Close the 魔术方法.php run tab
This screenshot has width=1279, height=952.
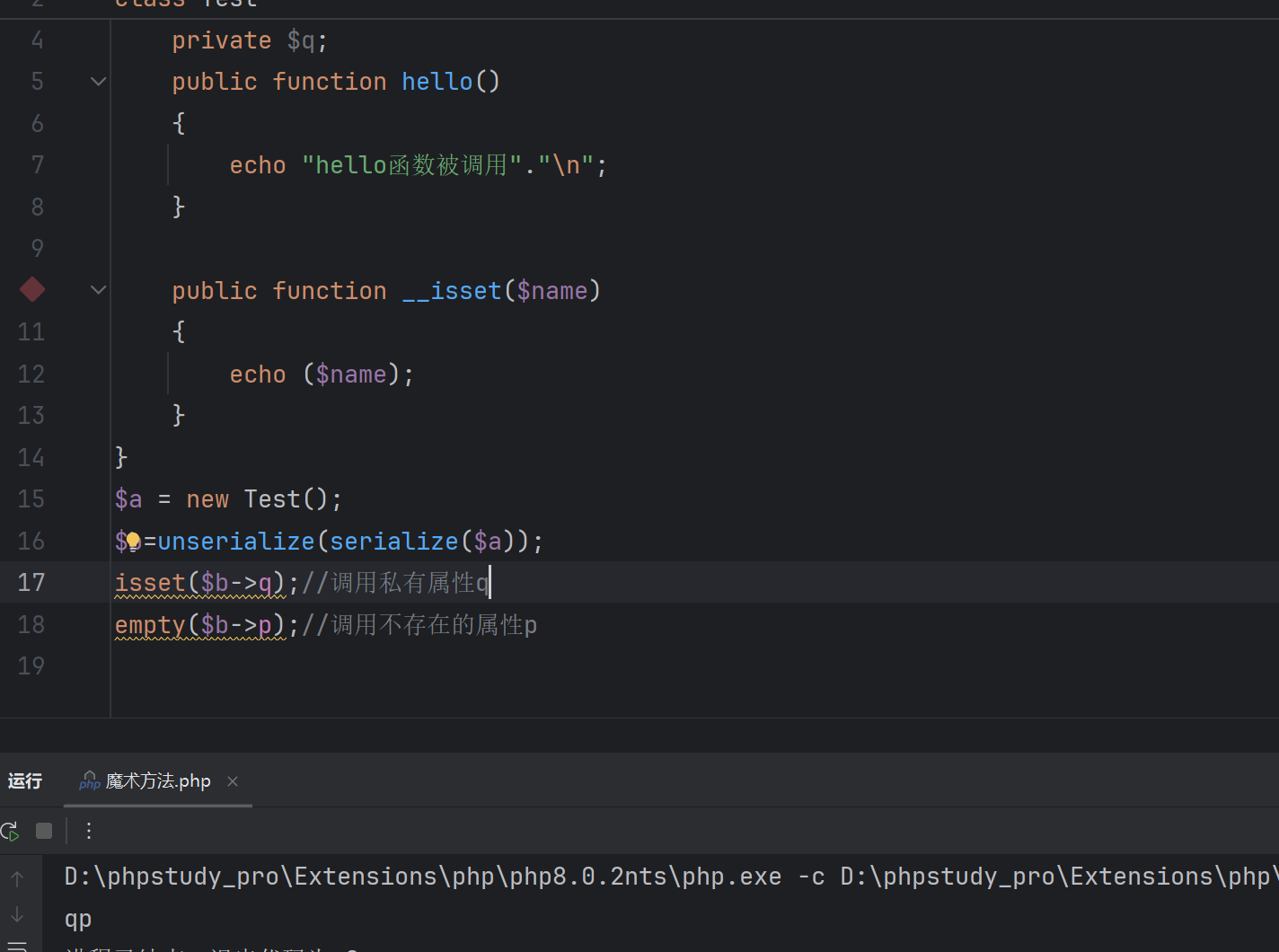coord(233,781)
